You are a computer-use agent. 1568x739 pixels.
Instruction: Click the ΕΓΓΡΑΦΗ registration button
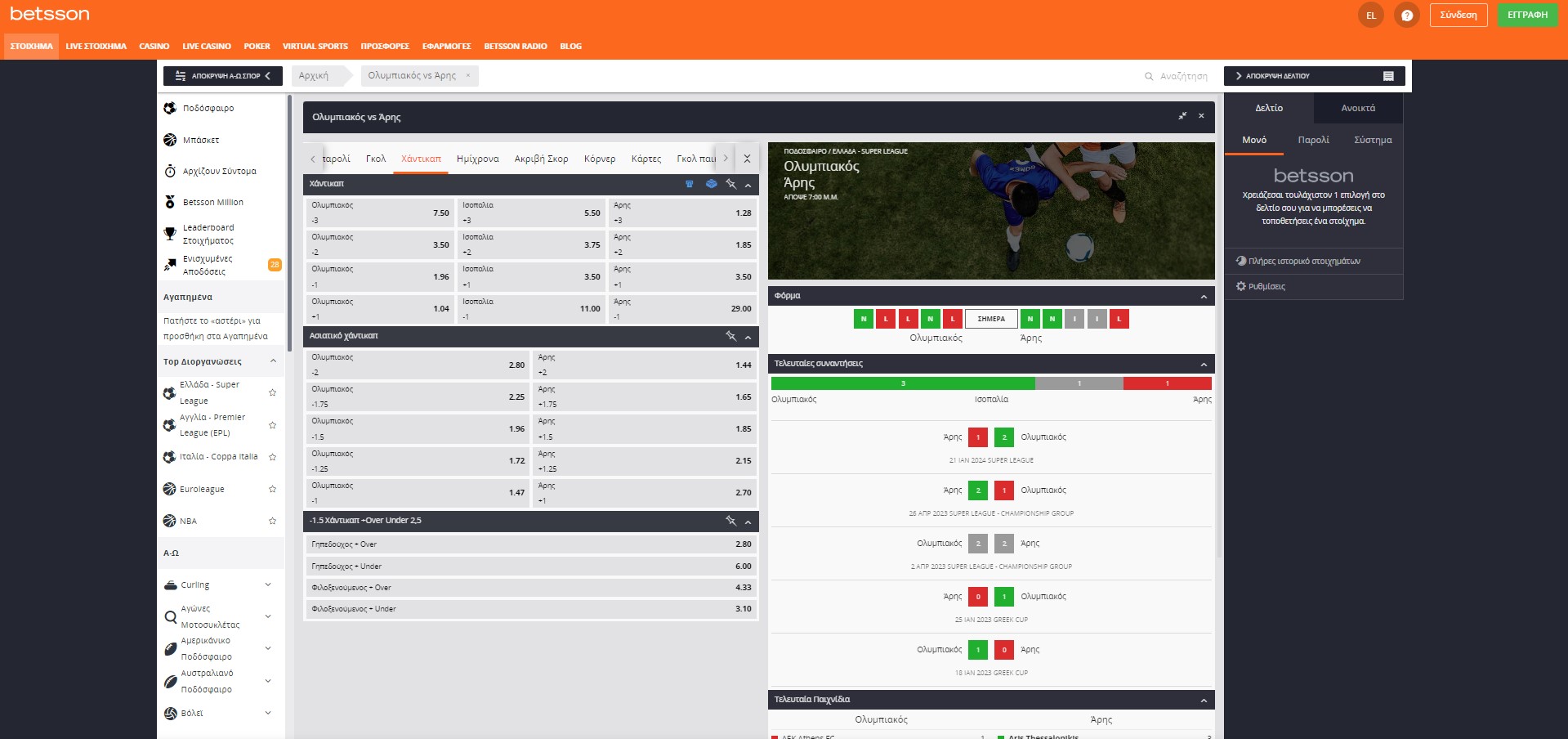point(1528,15)
